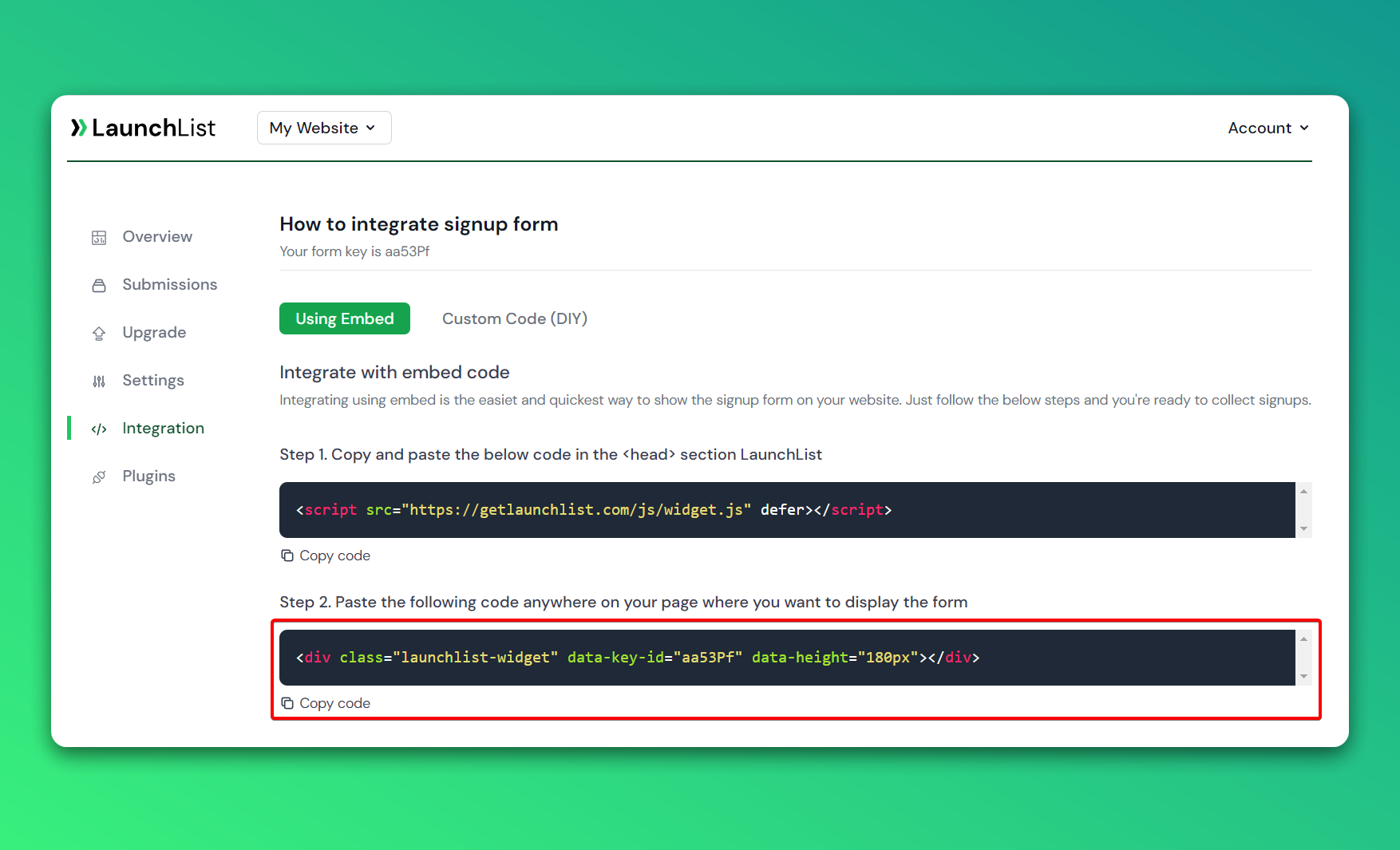The height and width of the screenshot is (850, 1400).
Task: Click the Overview sidebar icon
Action: (99, 237)
